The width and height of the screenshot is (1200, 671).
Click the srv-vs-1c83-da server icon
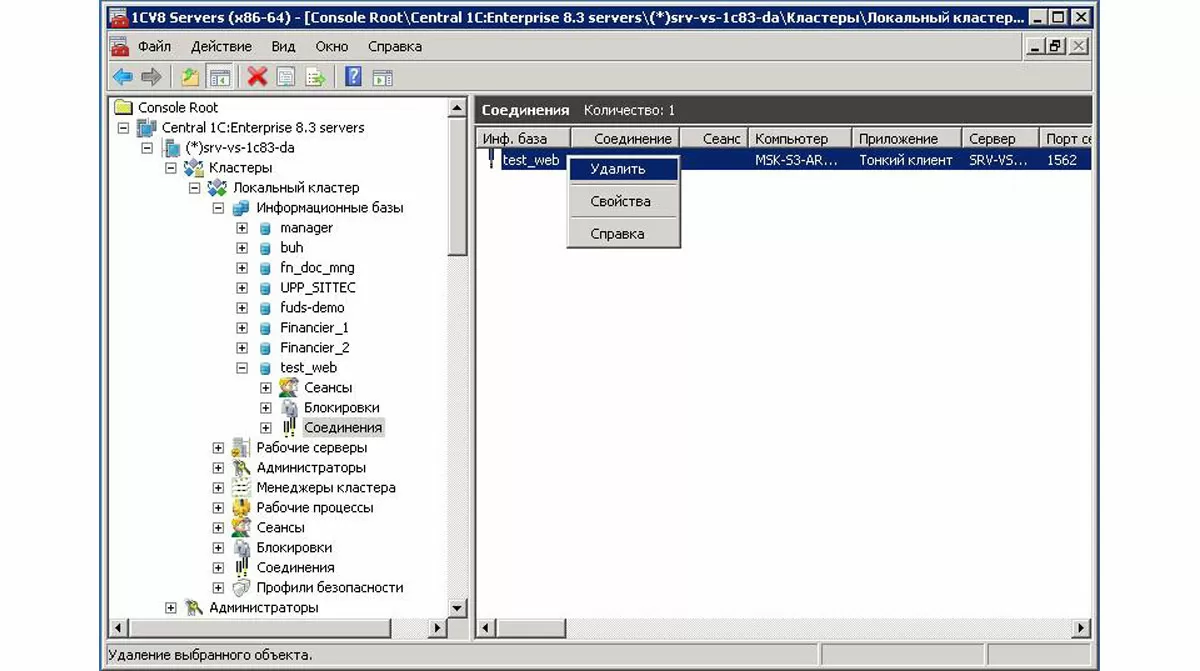[171, 147]
